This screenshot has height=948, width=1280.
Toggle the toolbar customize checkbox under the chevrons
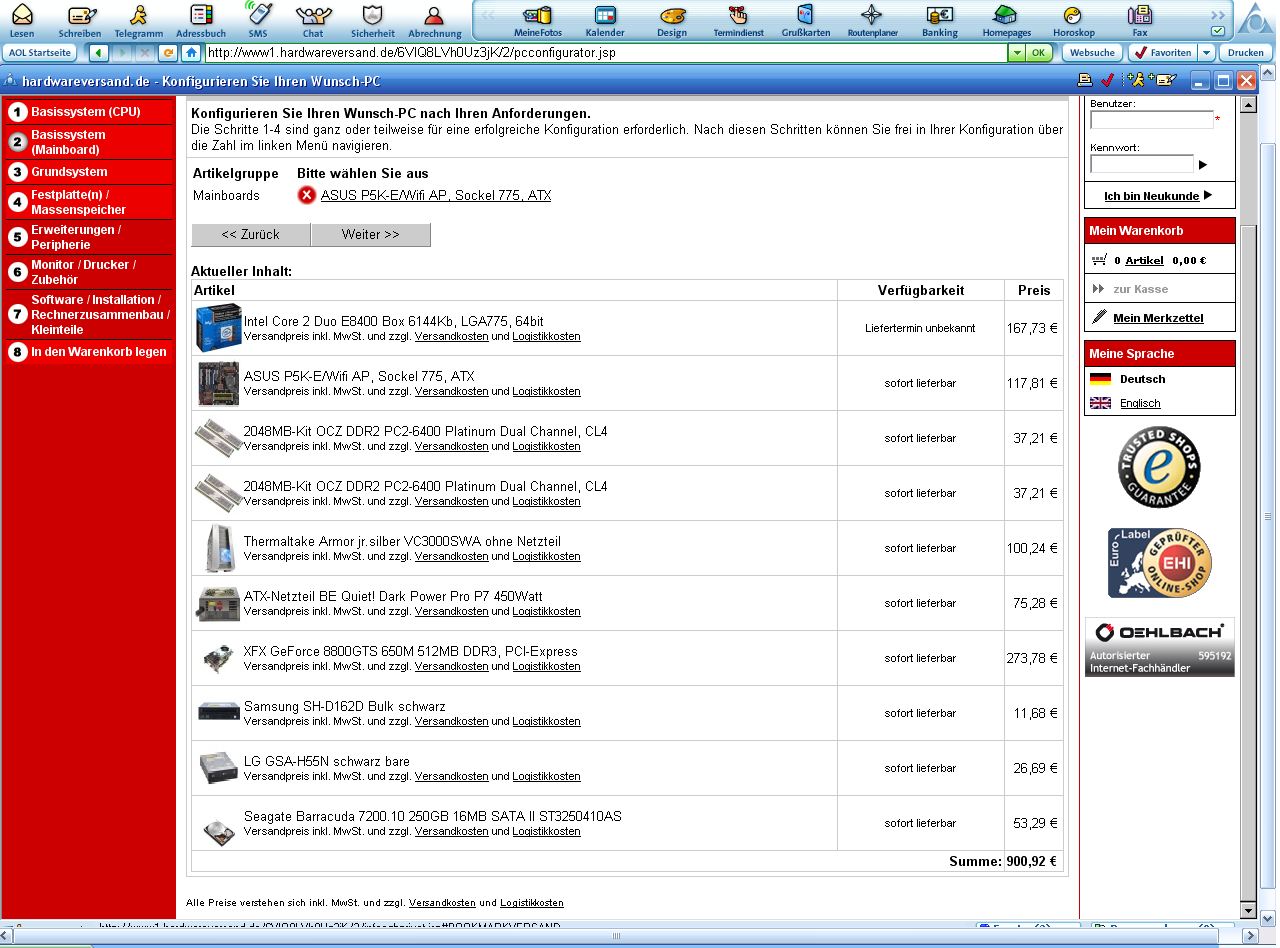(x=1217, y=31)
